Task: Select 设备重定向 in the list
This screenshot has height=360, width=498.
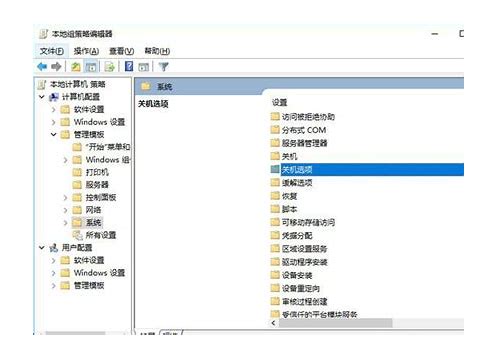Action: (301, 288)
